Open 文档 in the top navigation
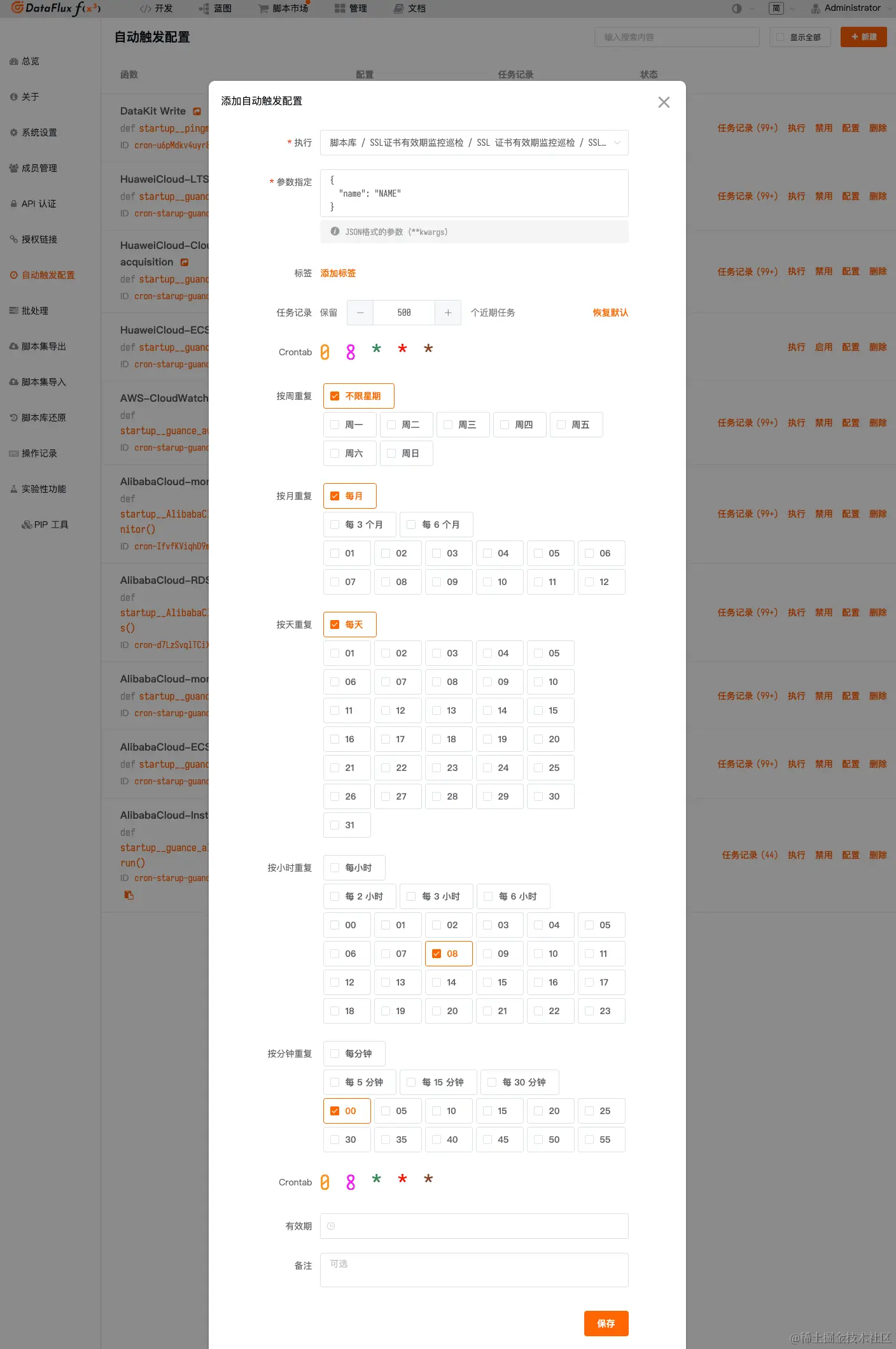Screen dimensions: 896x1349 click(410, 8)
